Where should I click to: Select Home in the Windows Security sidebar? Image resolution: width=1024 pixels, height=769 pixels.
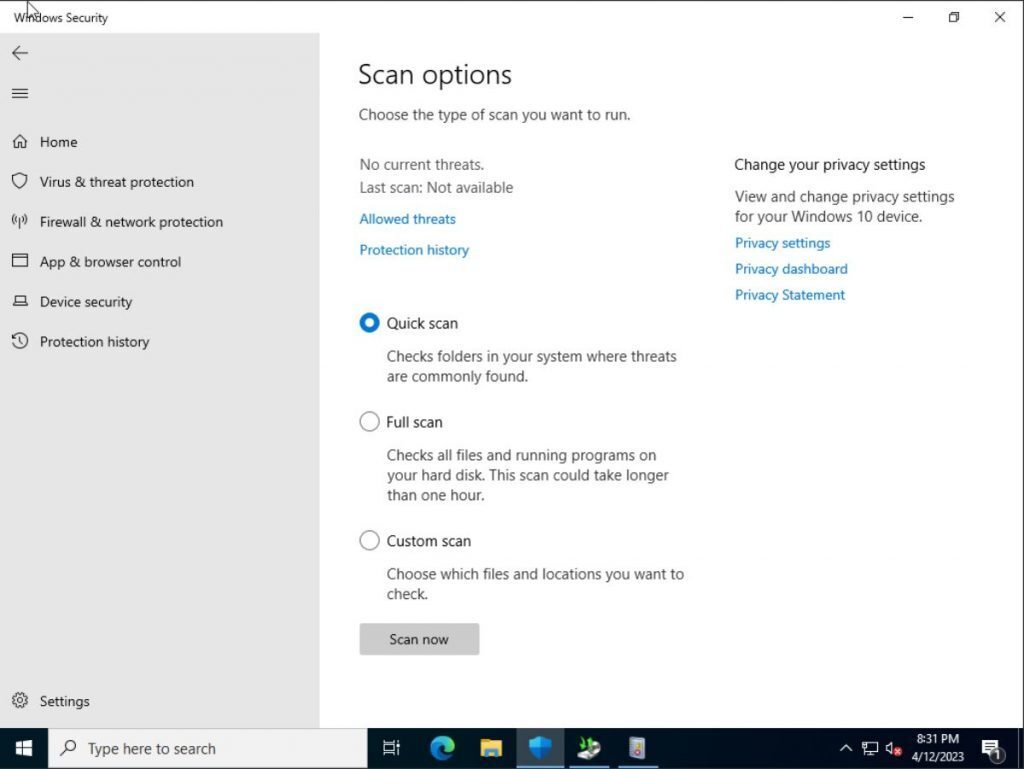(58, 141)
